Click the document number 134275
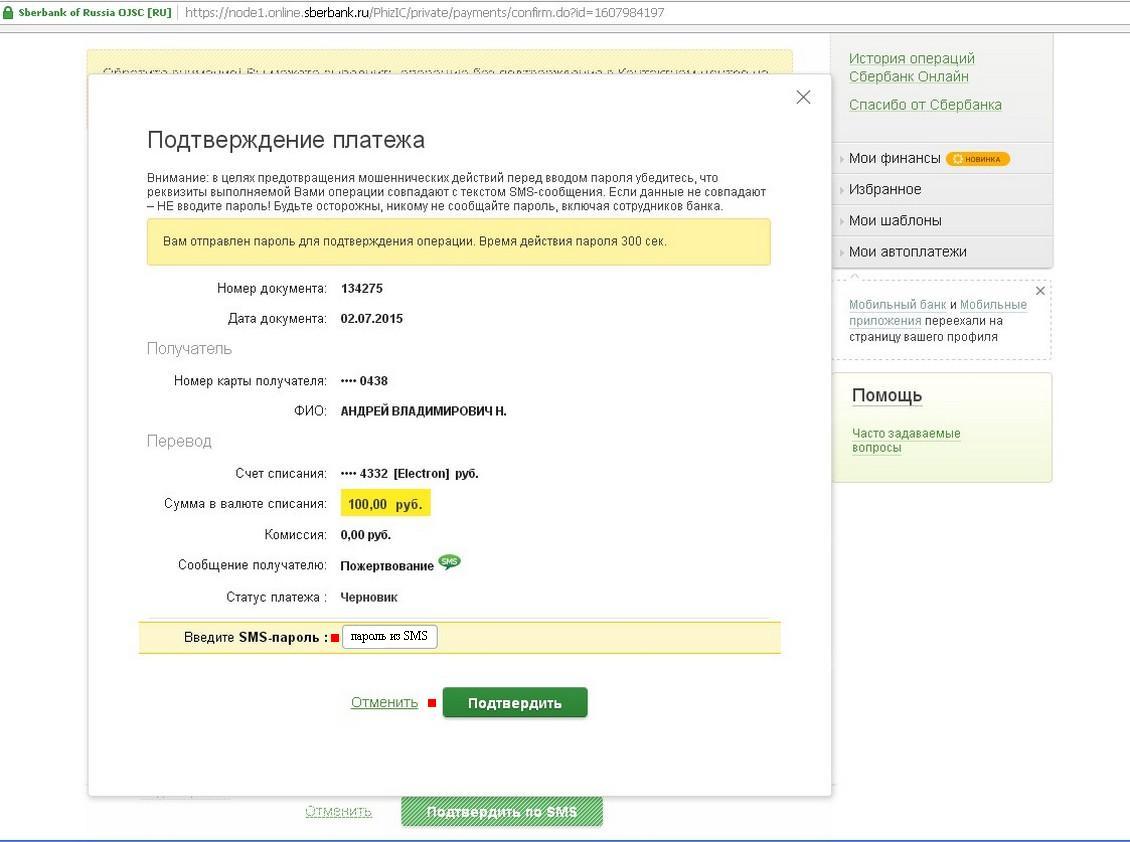This screenshot has height=842, width=1130. [x=362, y=288]
